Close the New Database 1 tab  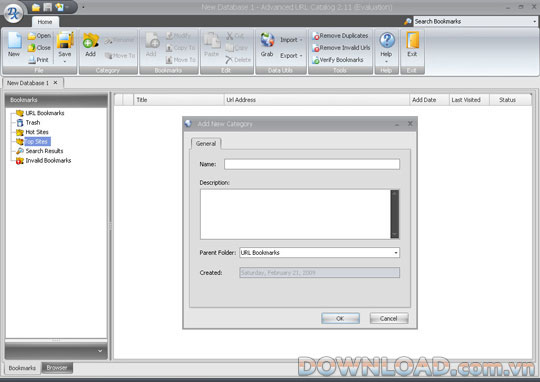click(55, 83)
